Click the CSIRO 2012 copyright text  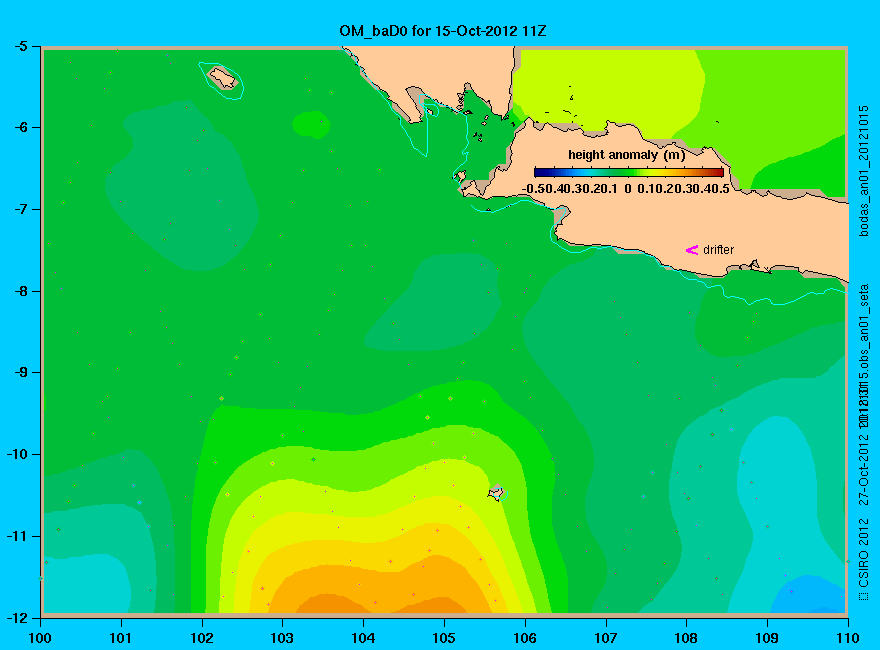(864, 559)
